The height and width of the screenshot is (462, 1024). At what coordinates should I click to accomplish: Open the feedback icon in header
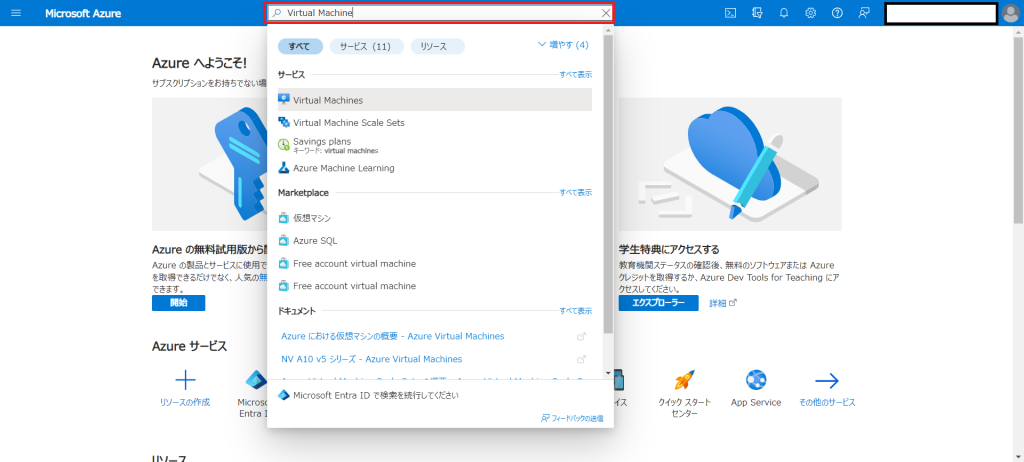click(x=864, y=13)
